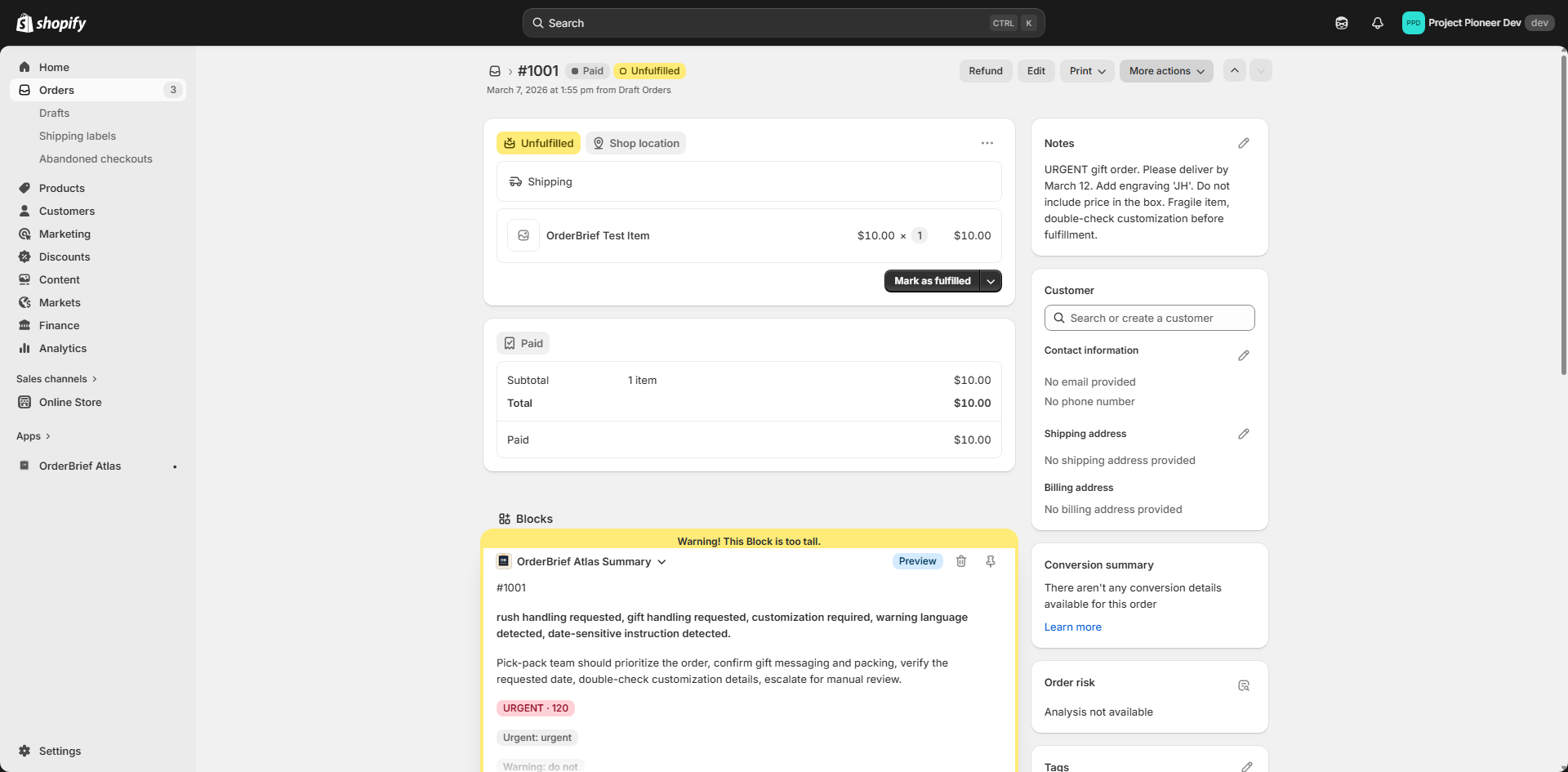
Task: Click the URGENT · 120 badge
Action: tap(536, 708)
